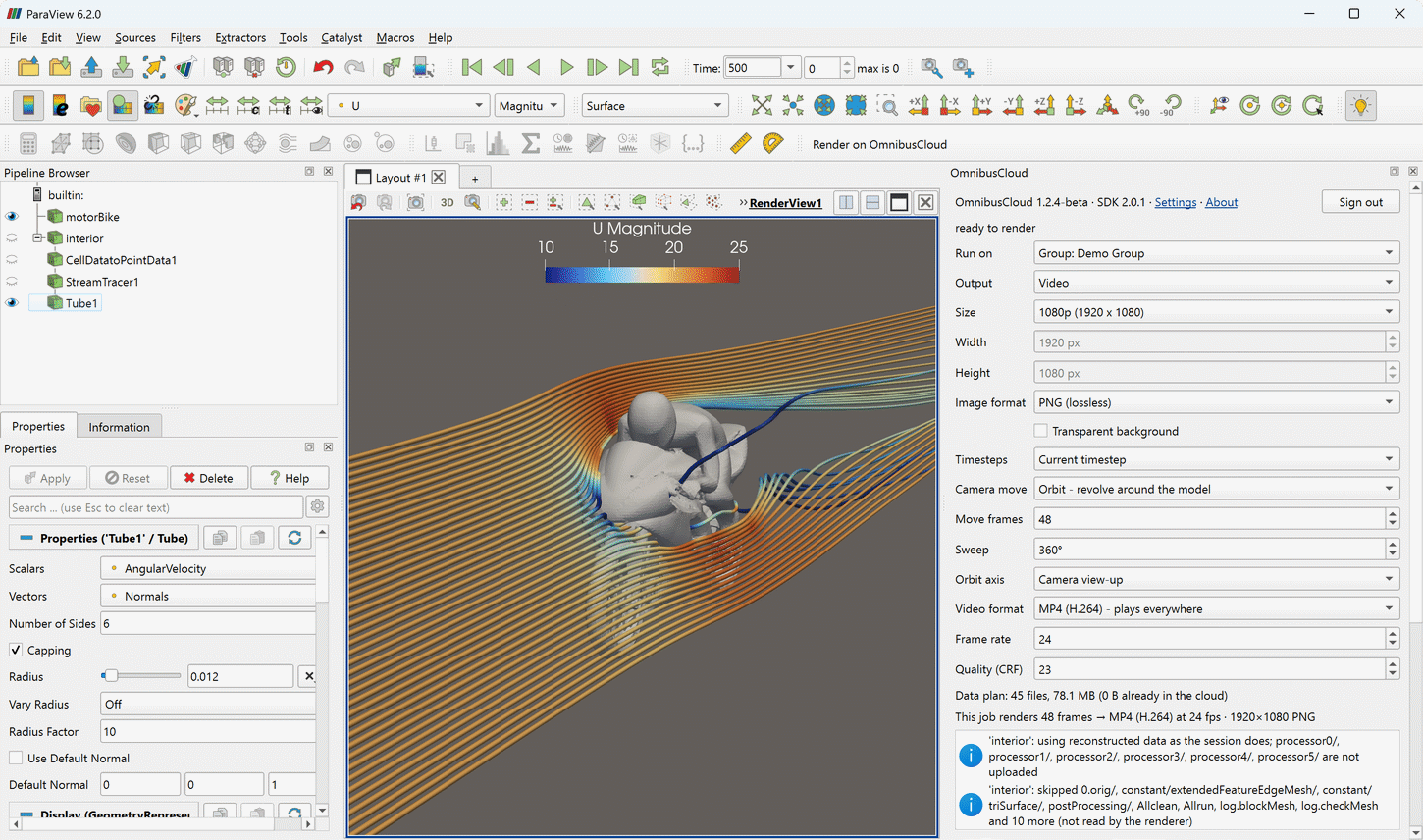Viewport: 1423px width, 840px height.
Task: Open the Surface representation dropdown
Action: pyautogui.click(x=654, y=105)
